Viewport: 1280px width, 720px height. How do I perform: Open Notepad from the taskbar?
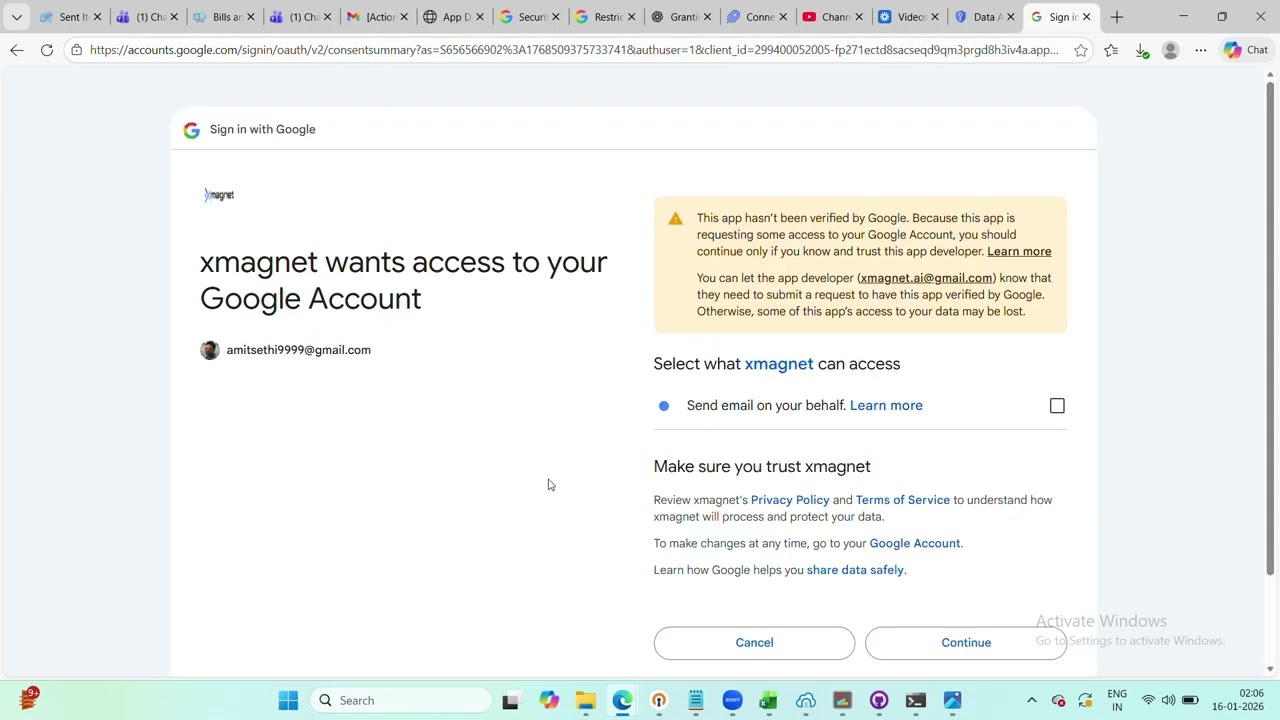click(x=696, y=700)
